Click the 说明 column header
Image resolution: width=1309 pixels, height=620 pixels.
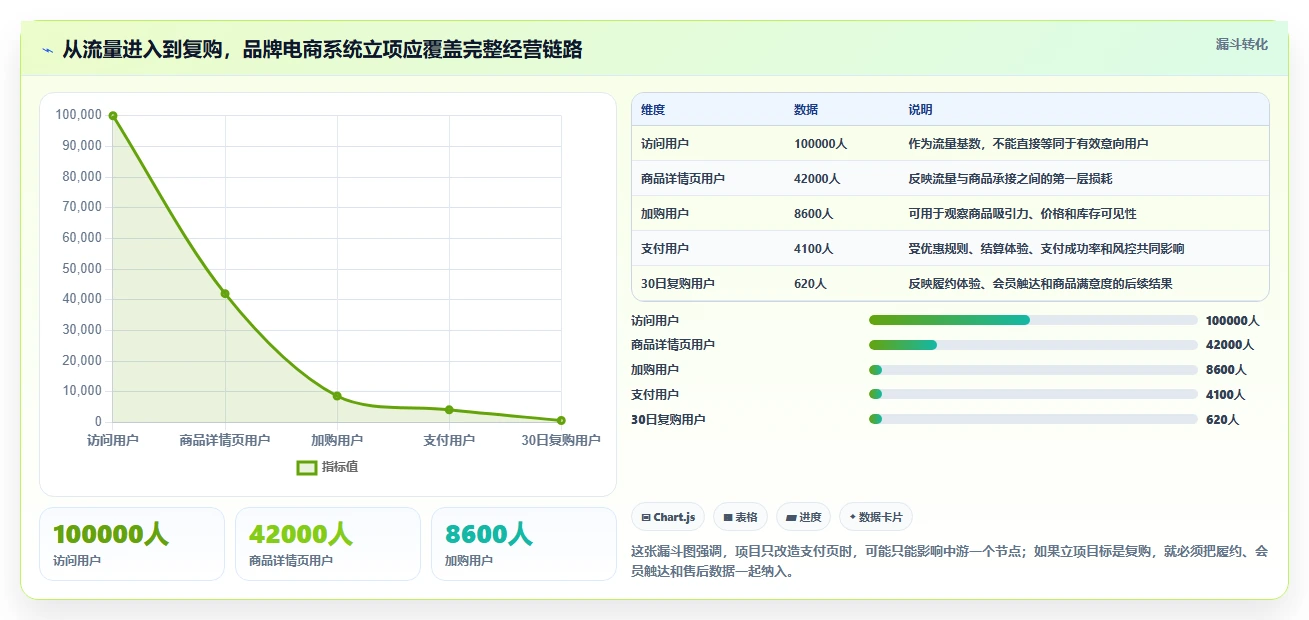[x=920, y=109]
